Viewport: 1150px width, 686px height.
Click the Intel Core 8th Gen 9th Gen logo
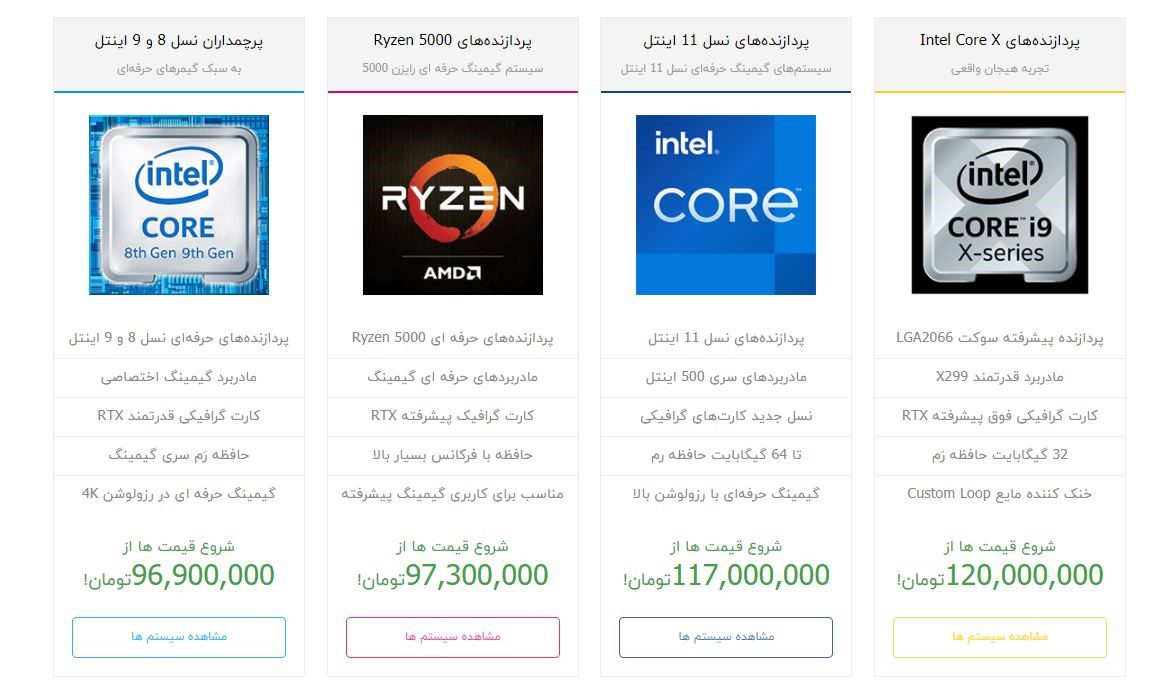pos(179,205)
